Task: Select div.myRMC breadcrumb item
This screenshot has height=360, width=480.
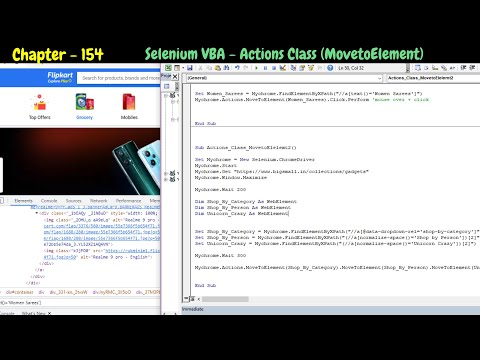Action: click(x=112, y=292)
